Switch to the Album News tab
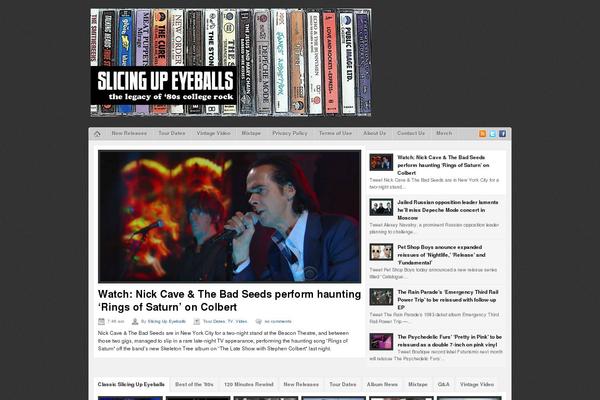Screen dimensions: 600x400 [x=382, y=384]
